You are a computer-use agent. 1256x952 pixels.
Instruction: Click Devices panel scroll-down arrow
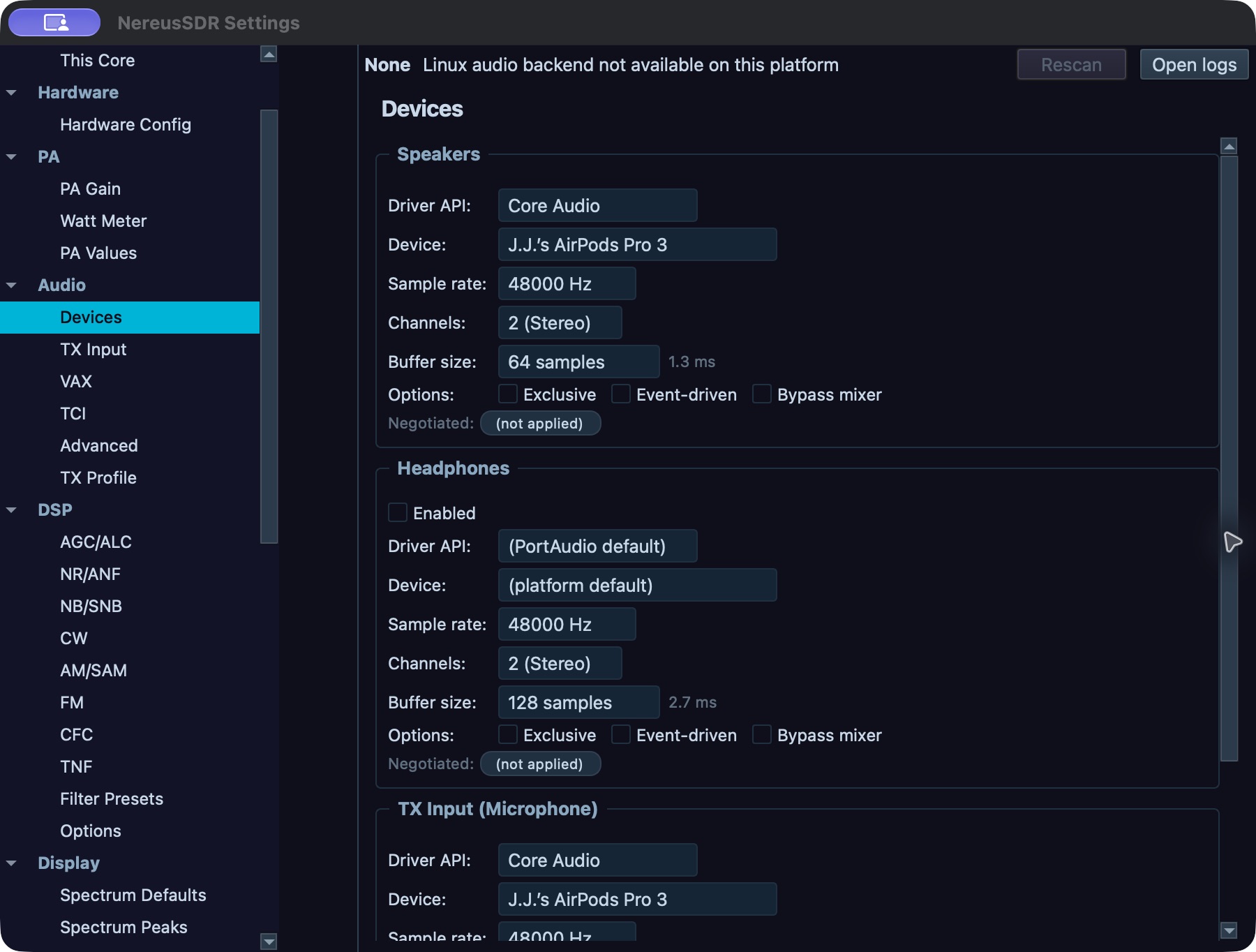pos(1229,930)
